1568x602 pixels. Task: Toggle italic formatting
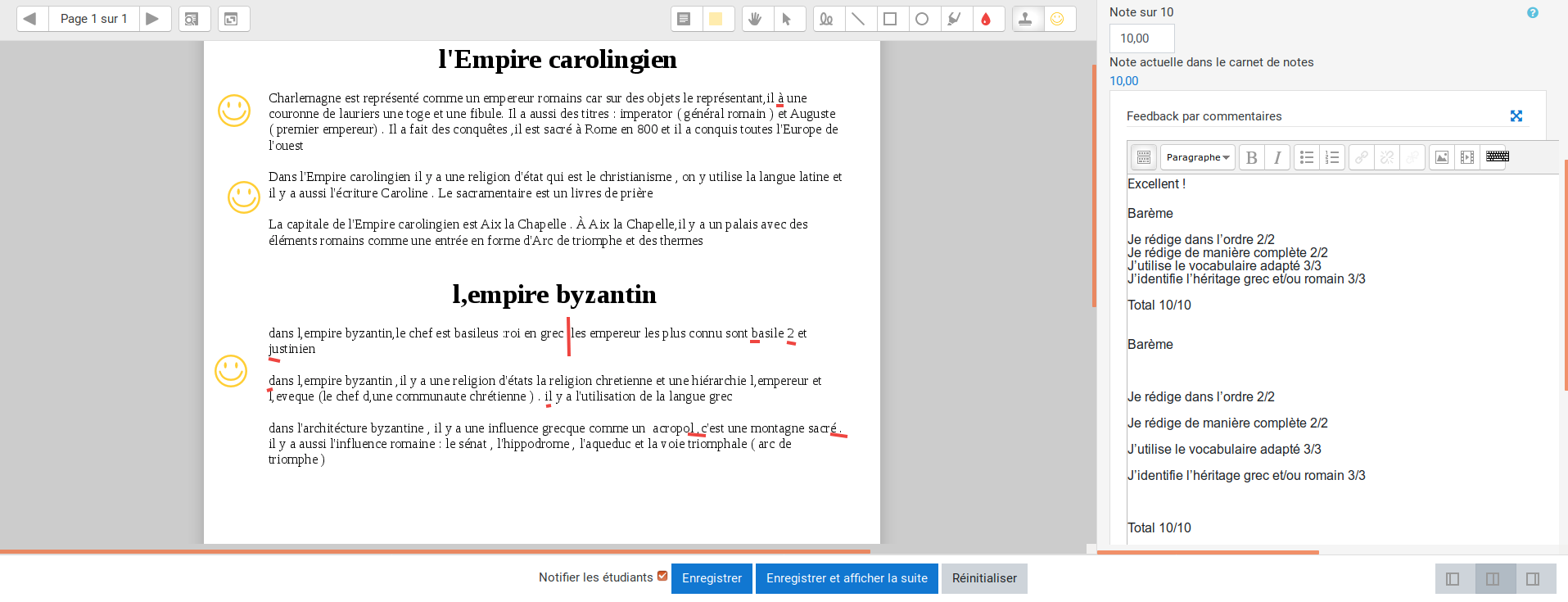pyautogui.click(x=1277, y=157)
